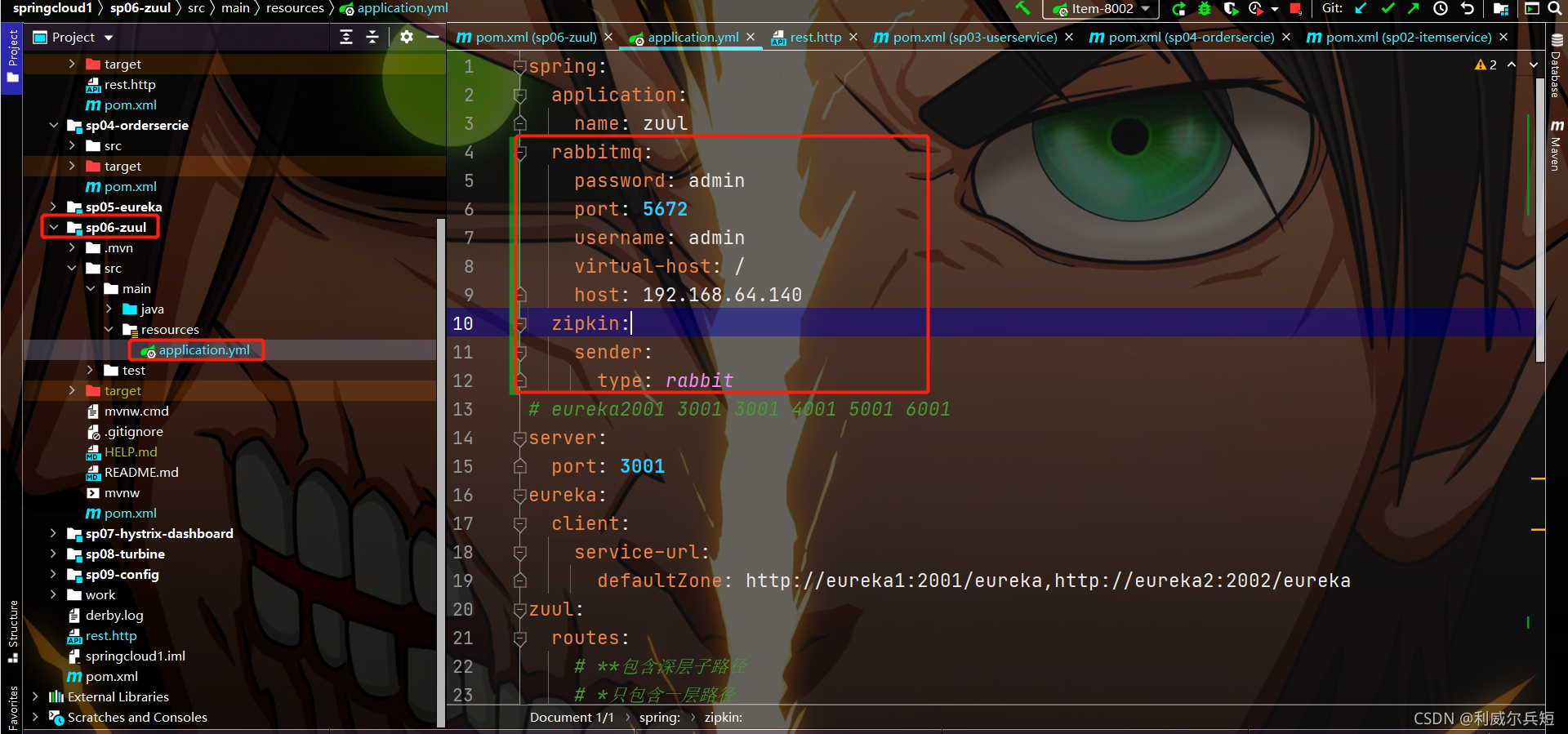Switch to pom.xml (sp02-itemservice) tab
Screen dimensions: 1568x734
1399,37
